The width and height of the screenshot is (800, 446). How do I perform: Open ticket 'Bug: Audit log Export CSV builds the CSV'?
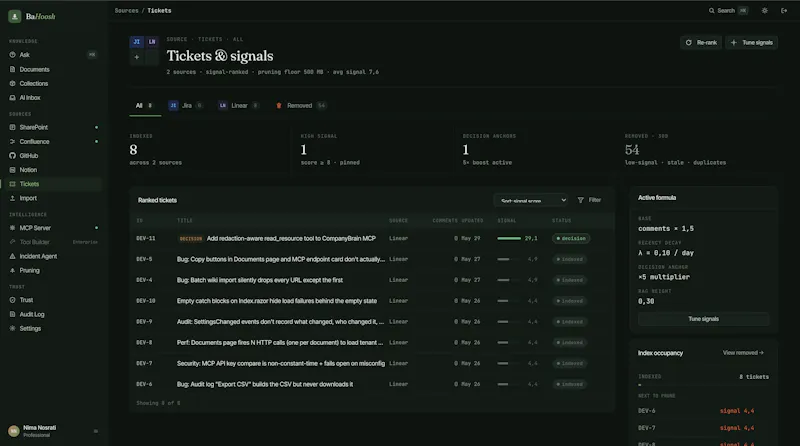[265, 384]
